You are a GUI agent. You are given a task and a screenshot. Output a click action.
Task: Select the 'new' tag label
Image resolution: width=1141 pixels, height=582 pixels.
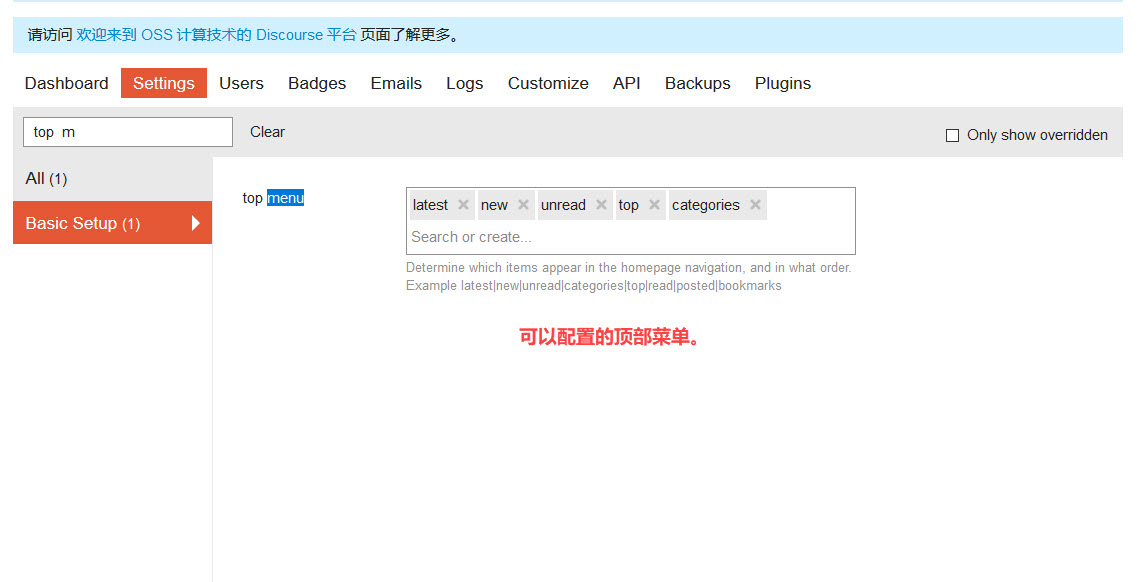pos(494,205)
